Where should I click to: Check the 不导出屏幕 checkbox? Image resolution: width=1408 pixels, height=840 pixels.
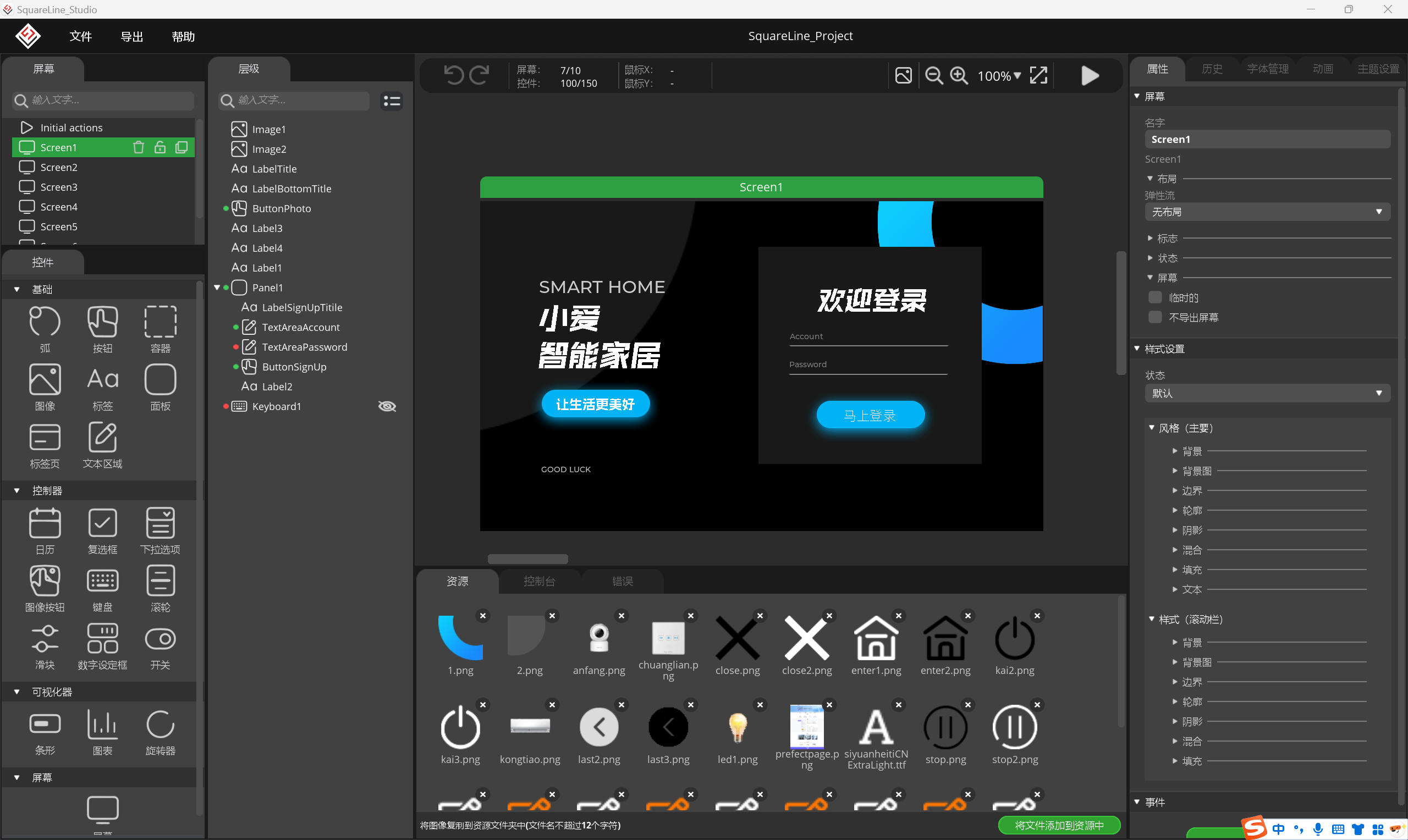coord(1155,318)
